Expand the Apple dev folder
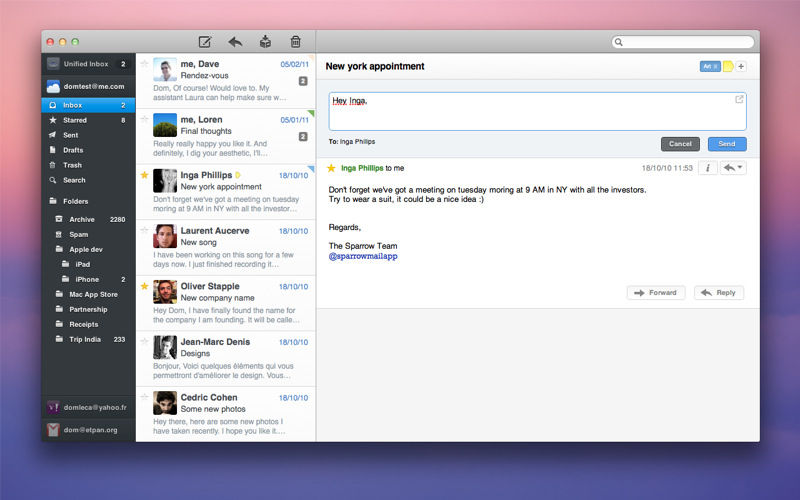 pos(88,249)
